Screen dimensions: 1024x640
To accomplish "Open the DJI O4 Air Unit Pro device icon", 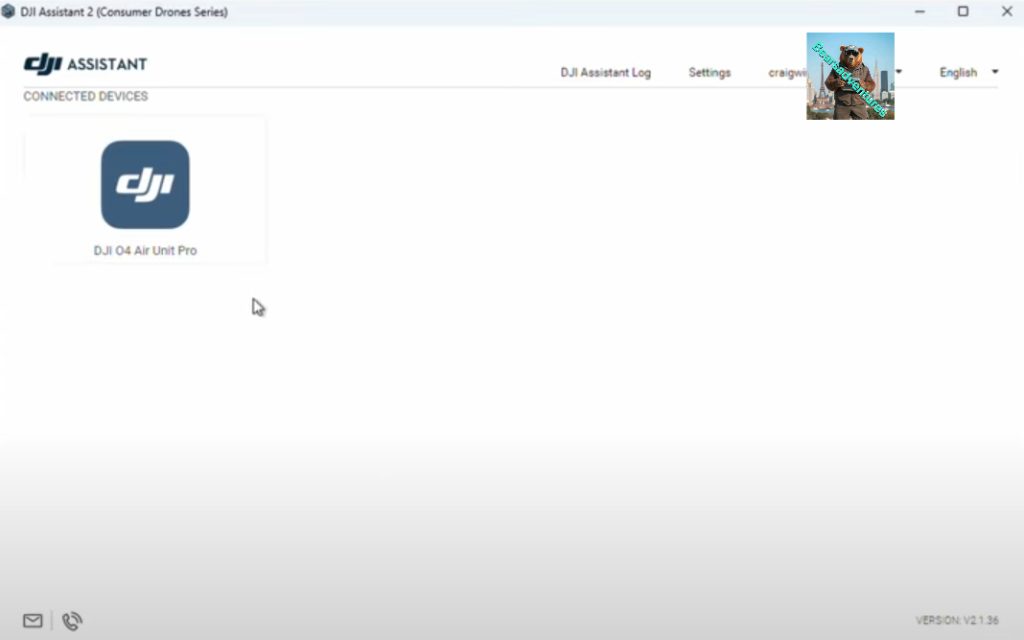I will click(x=145, y=185).
